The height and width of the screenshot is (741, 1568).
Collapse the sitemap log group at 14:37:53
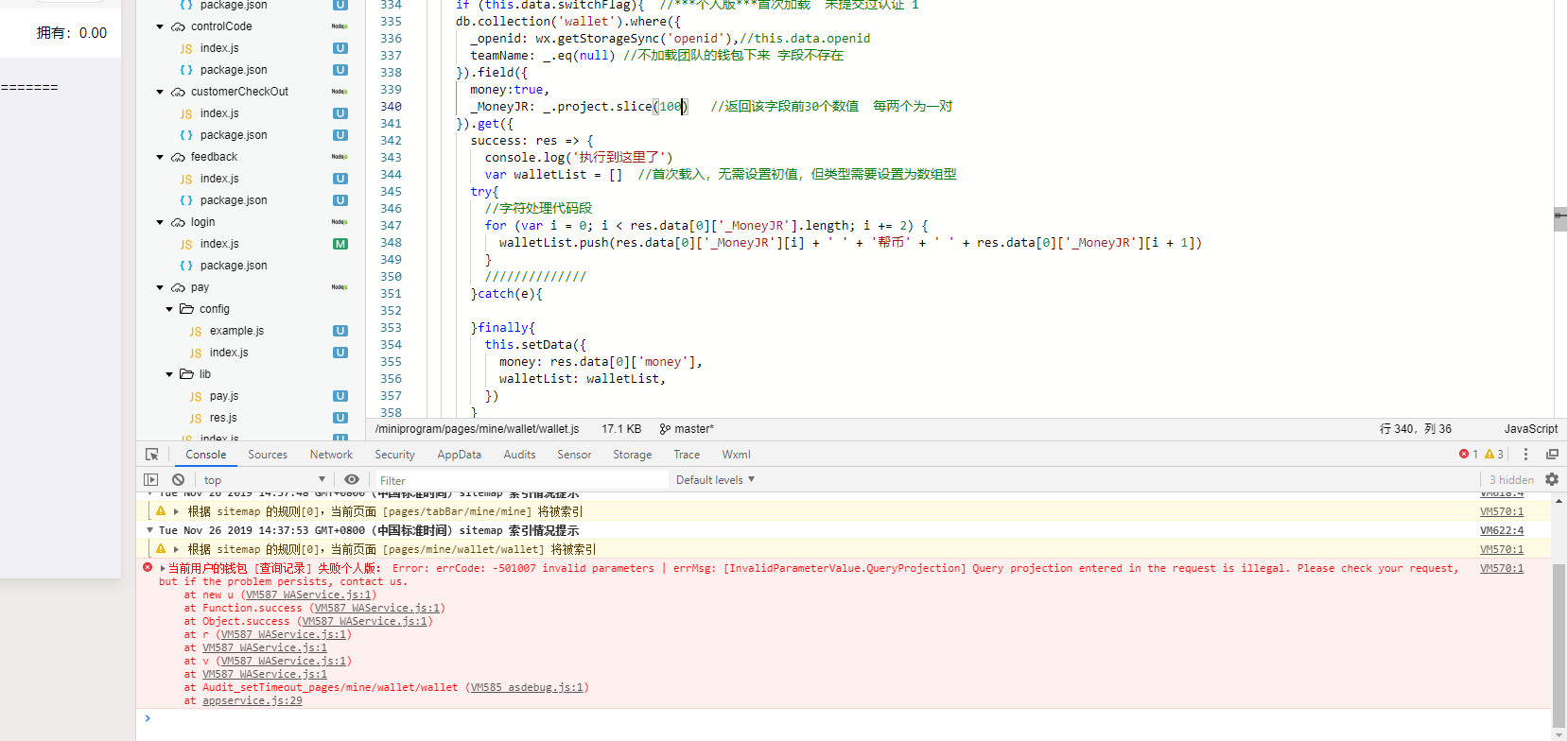[149, 530]
